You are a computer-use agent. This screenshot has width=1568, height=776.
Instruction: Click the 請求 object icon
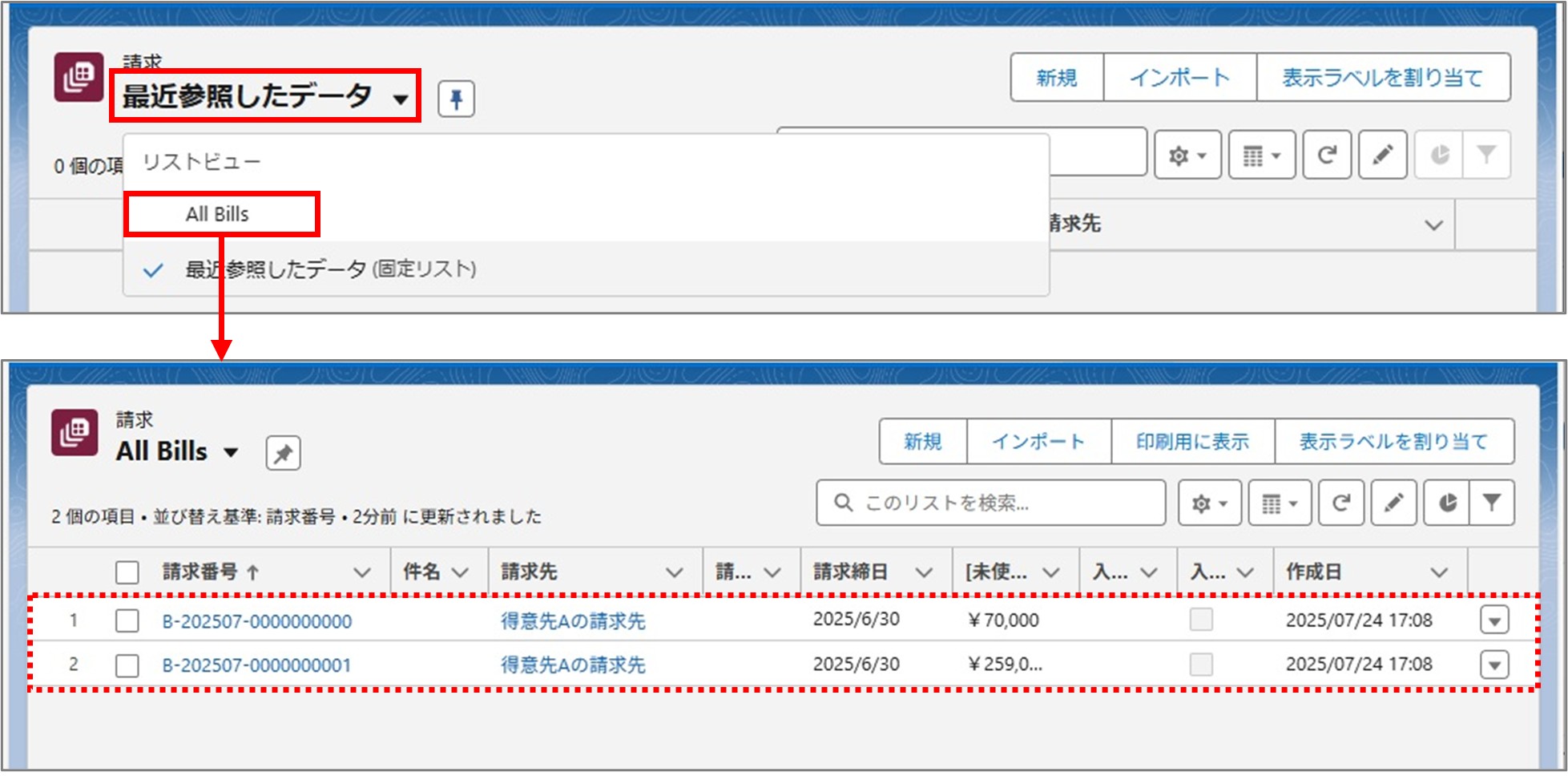tap(76, 433)
